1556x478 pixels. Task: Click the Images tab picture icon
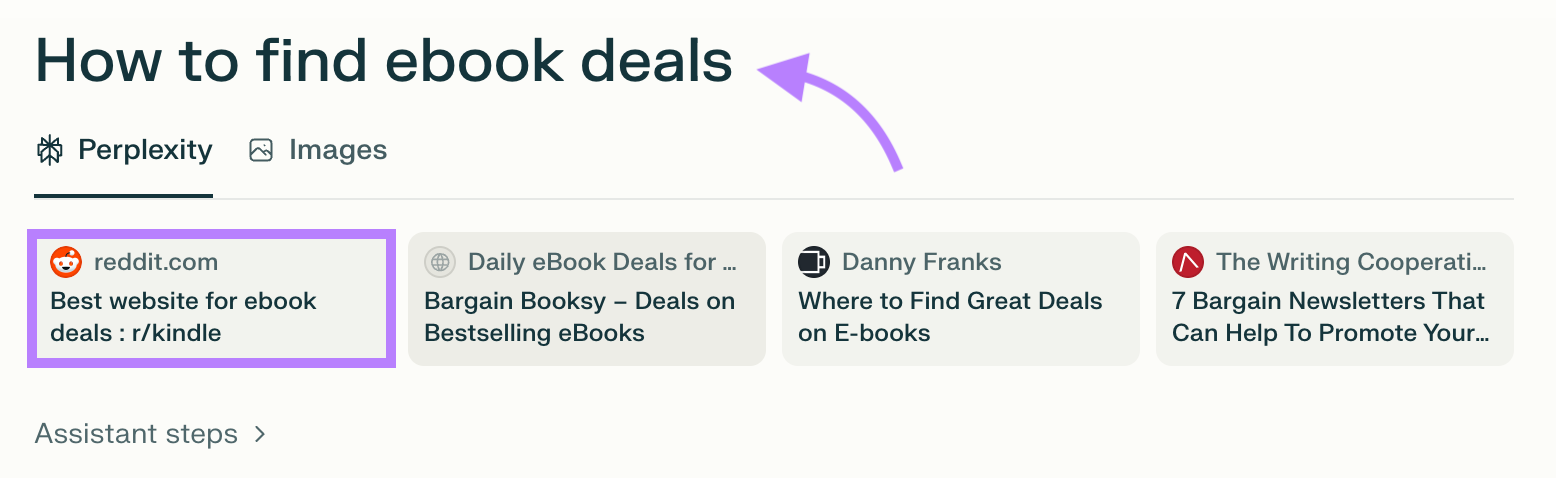261,151
